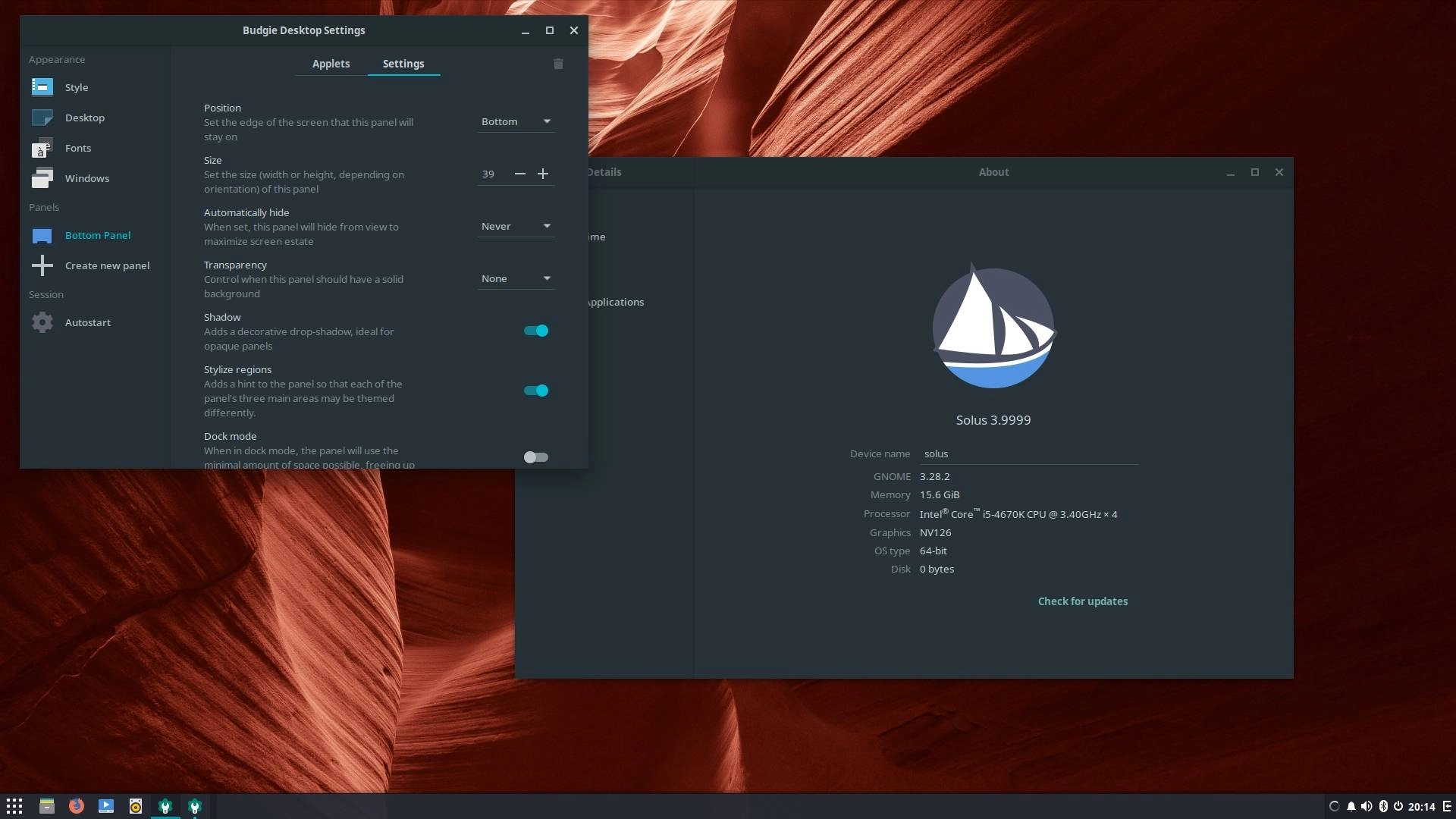
Task: Switch to the Settings tab
Action: click(403, 64)
